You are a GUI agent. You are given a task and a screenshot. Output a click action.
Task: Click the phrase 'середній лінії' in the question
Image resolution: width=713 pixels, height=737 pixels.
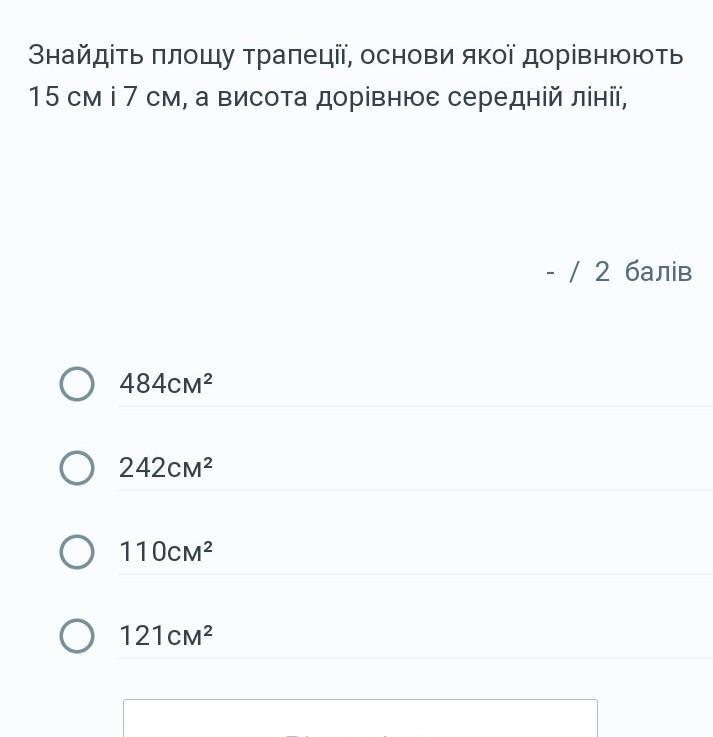537,98
